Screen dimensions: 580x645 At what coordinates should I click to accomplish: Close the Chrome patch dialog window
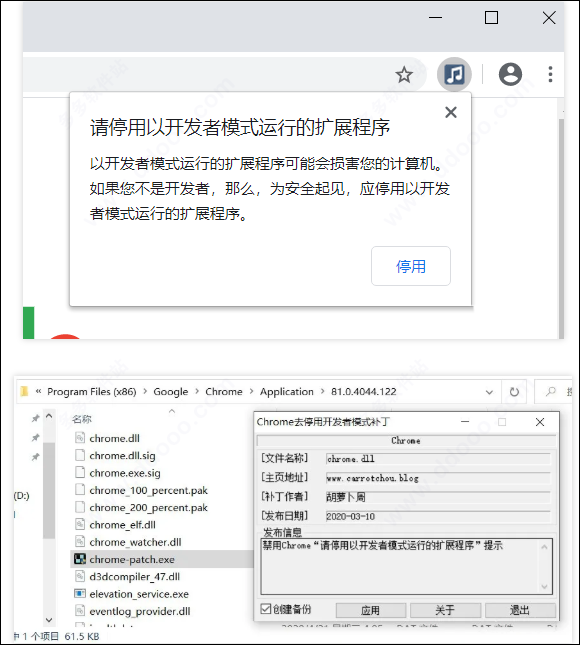pyautogui.click(x=540, y=422)
